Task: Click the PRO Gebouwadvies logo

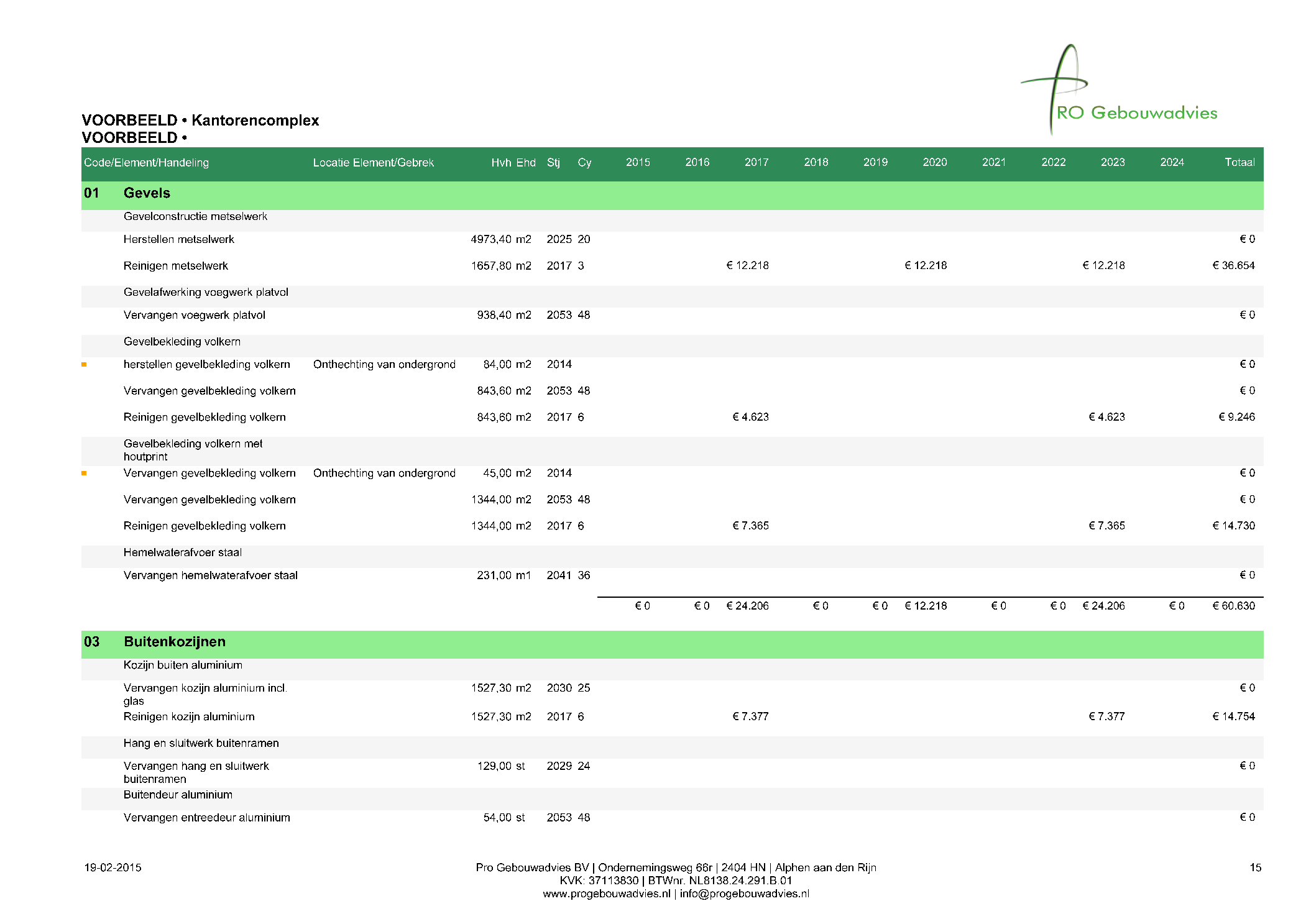Action: [1119, 89]
